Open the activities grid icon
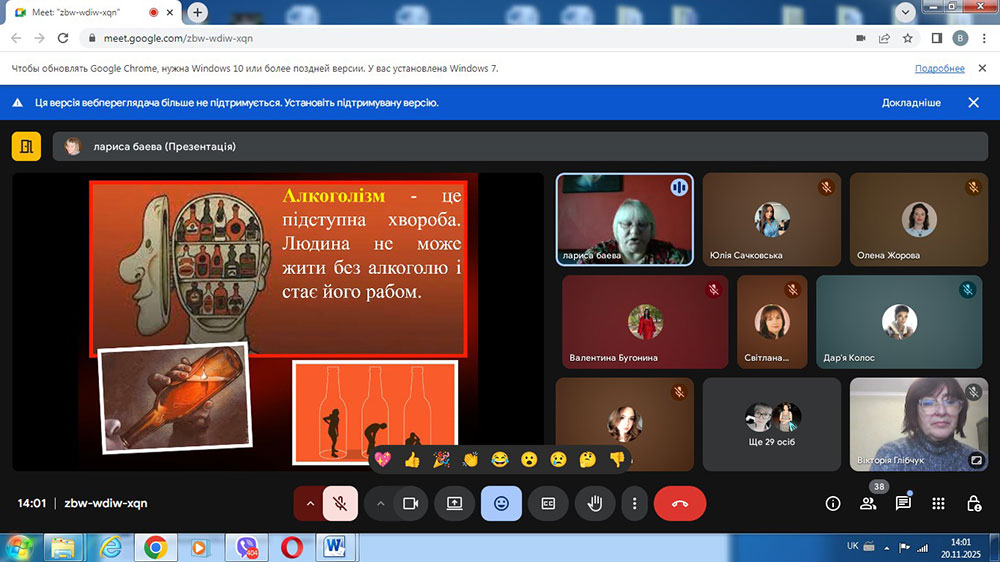The image size is (1000, 562). [938, 504]
